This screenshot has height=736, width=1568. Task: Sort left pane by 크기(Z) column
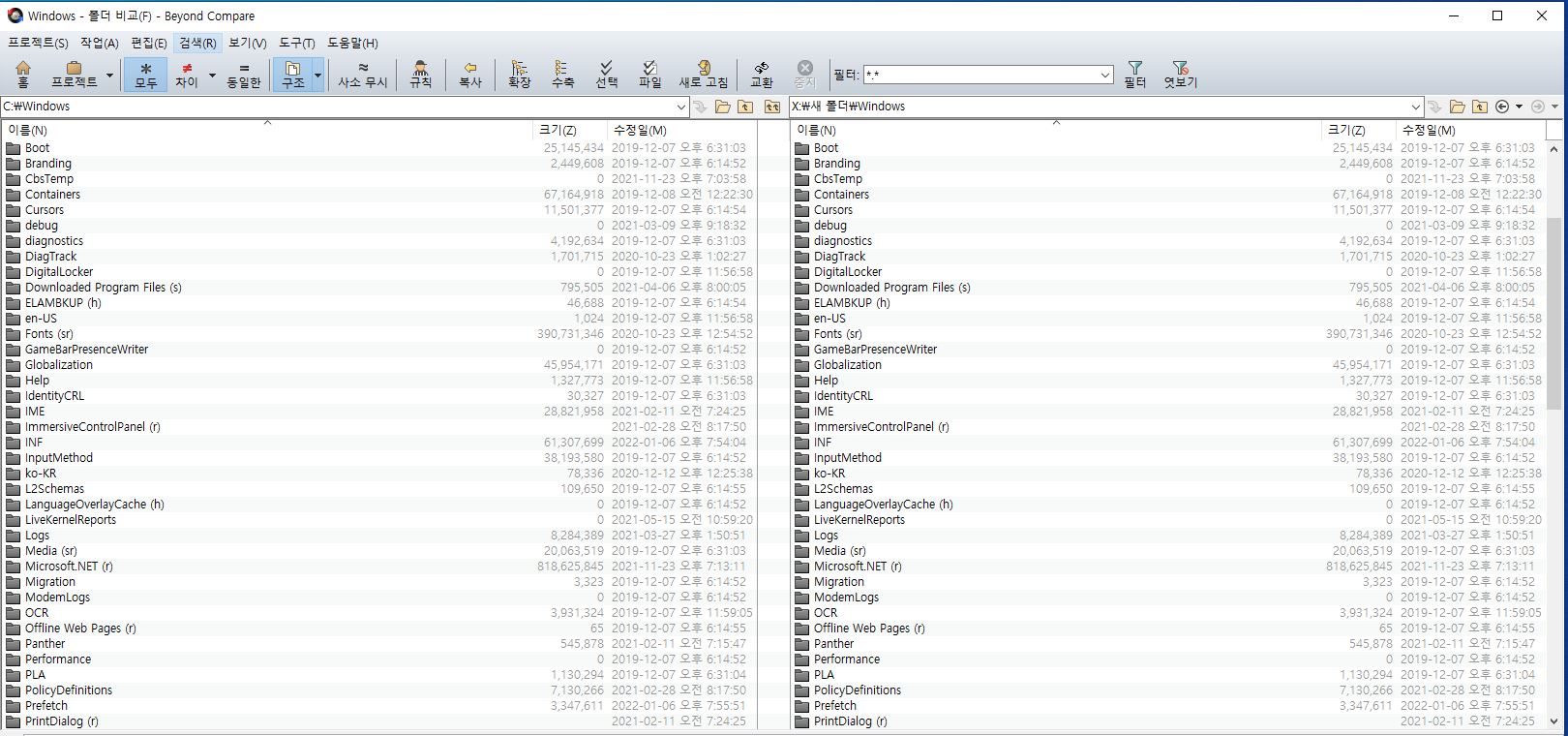570,130
